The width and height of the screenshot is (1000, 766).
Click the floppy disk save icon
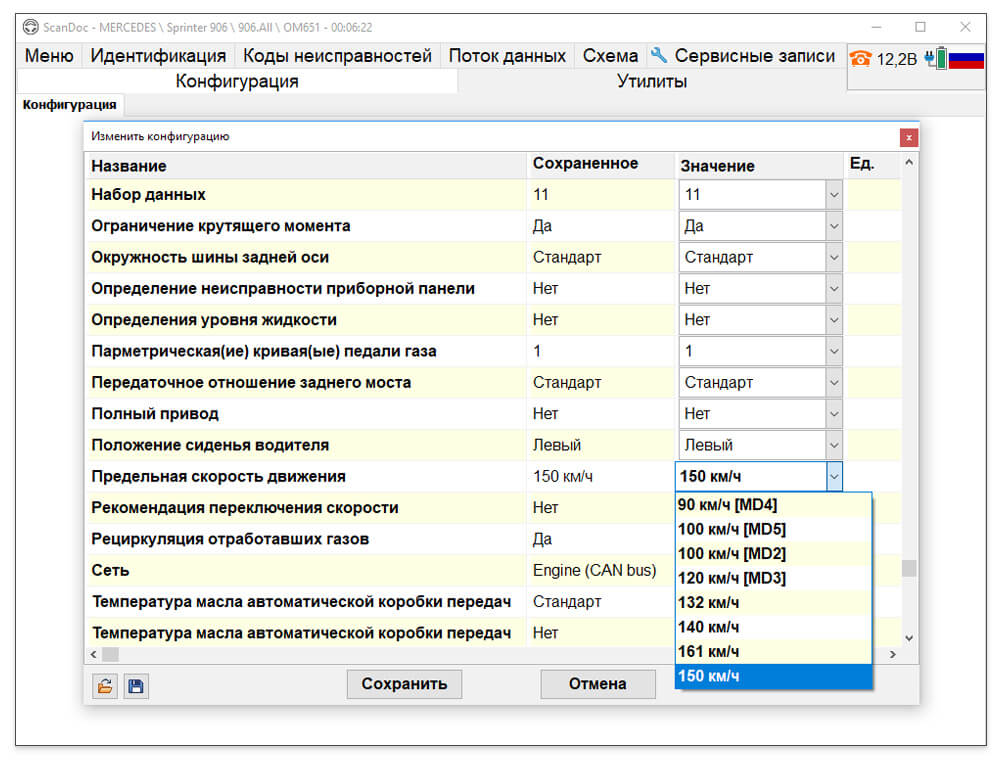136,686
